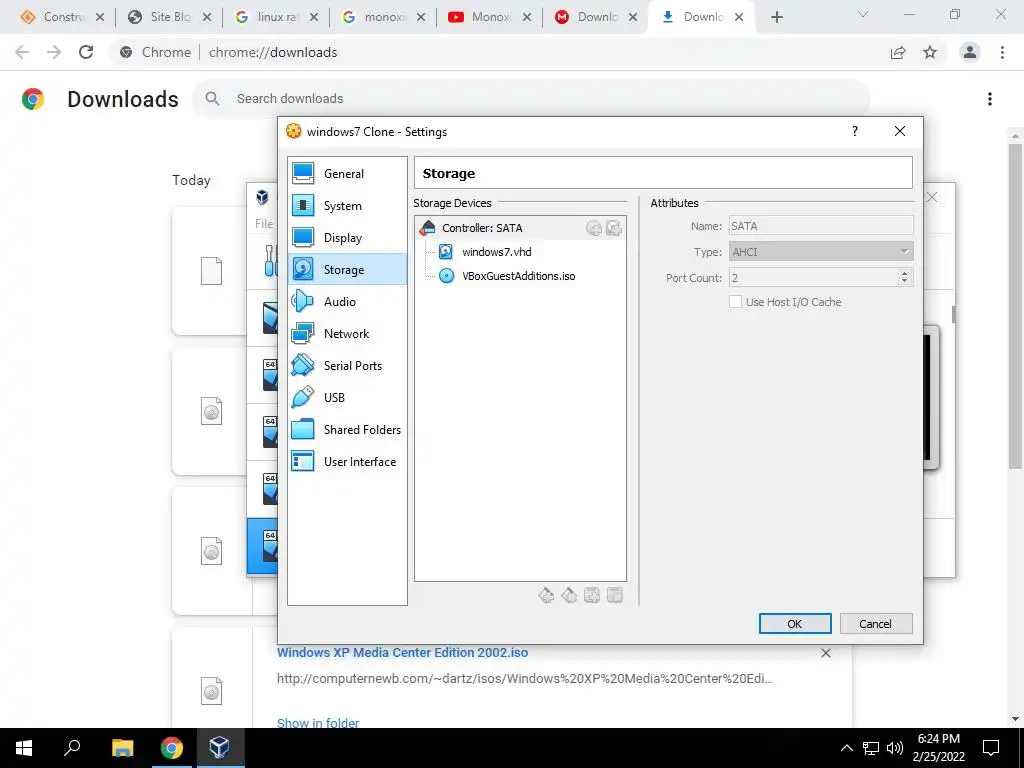This screenshot has height=768, width=1024.
Task: Switch to the MEGA Downlo... tab
Action: 596,17
